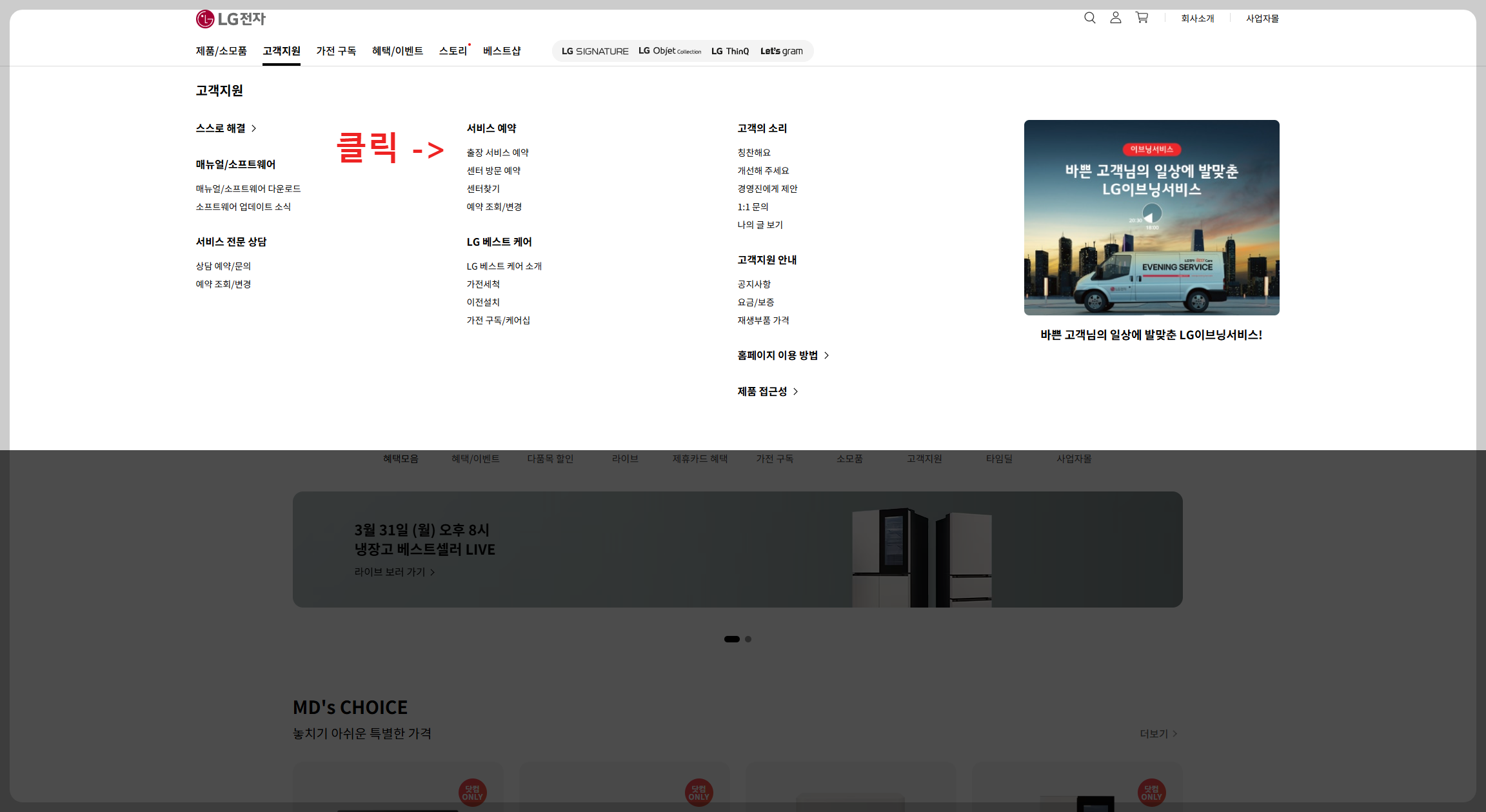
Task: Open 상담 예약/문의
Action: [223, 266]
